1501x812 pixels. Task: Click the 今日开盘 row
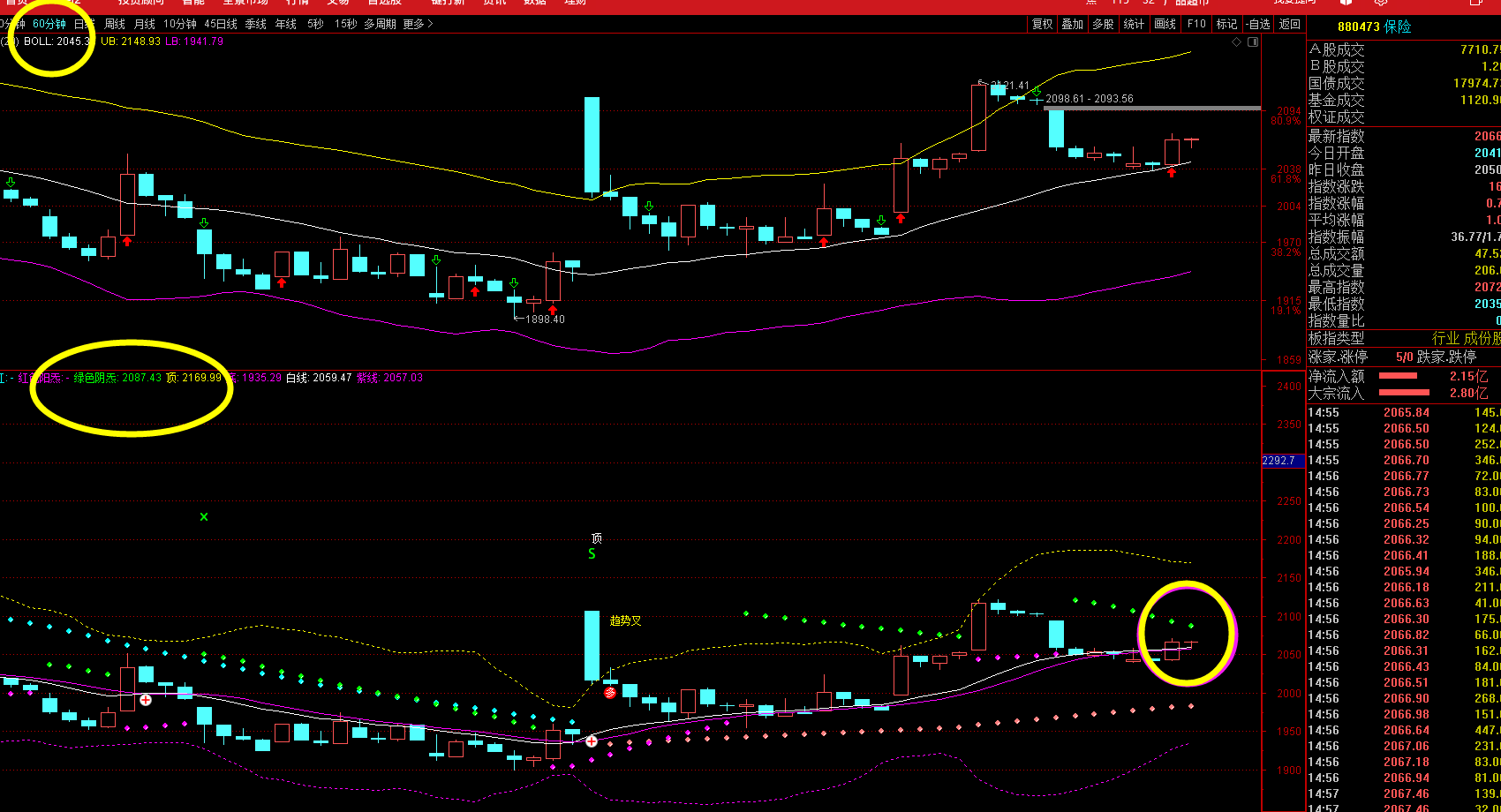tap(1404, 153)
